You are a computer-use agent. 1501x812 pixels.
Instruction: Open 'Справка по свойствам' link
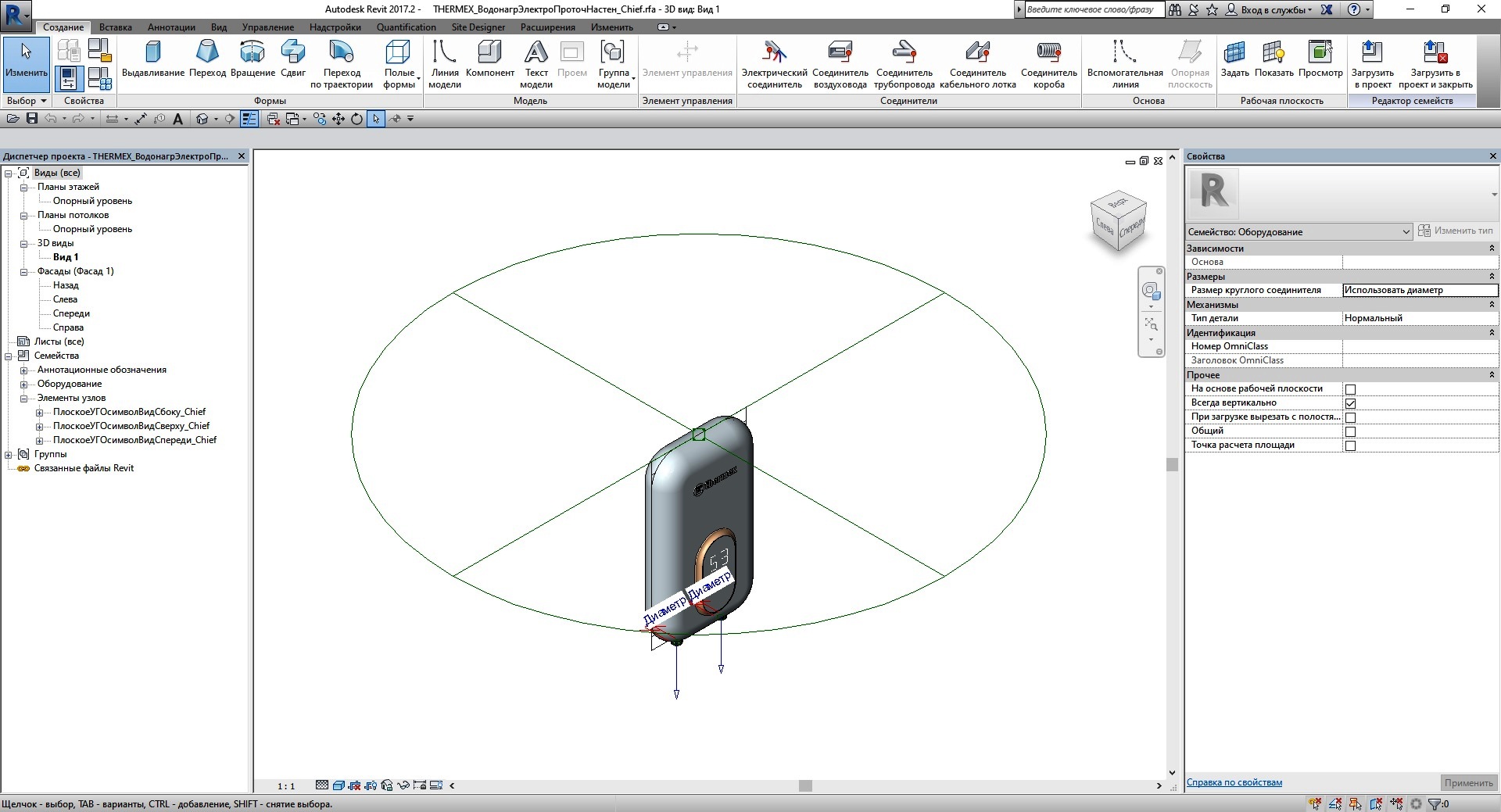tap(1234, 783)
